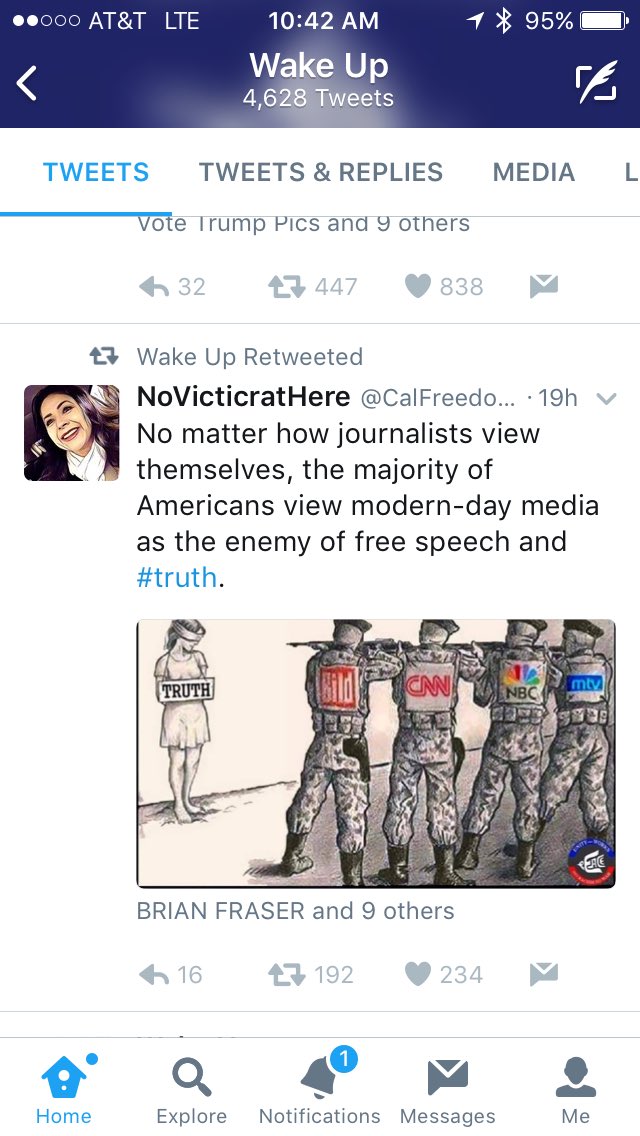Go to Explore search tab
Viewport: 640px width, 1136px height.
click(191, 1090)
